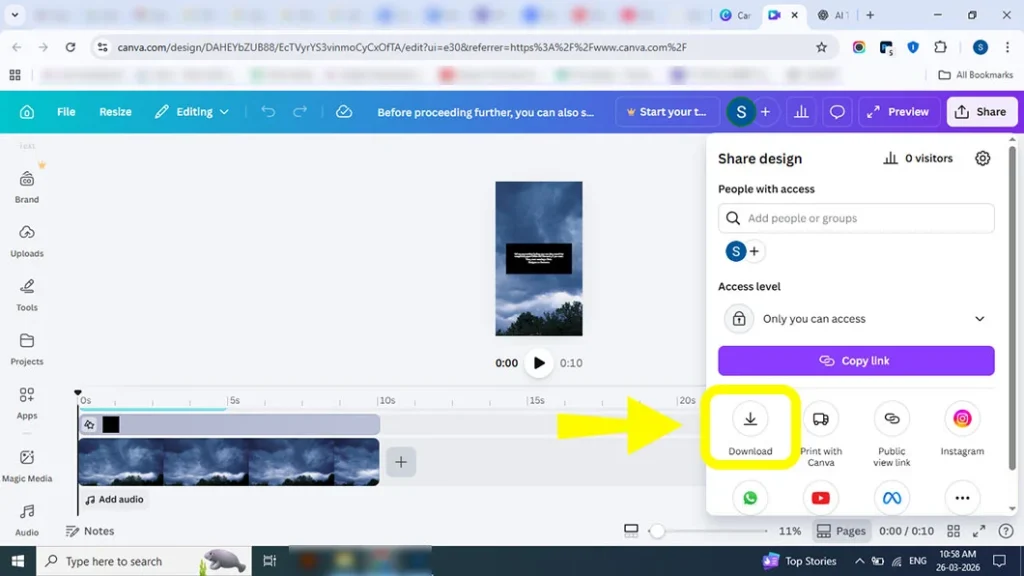Share the design to YouTube
The width and height of the screenshot is (1024, 576).
pyautogui.click(x=820, y=497)
